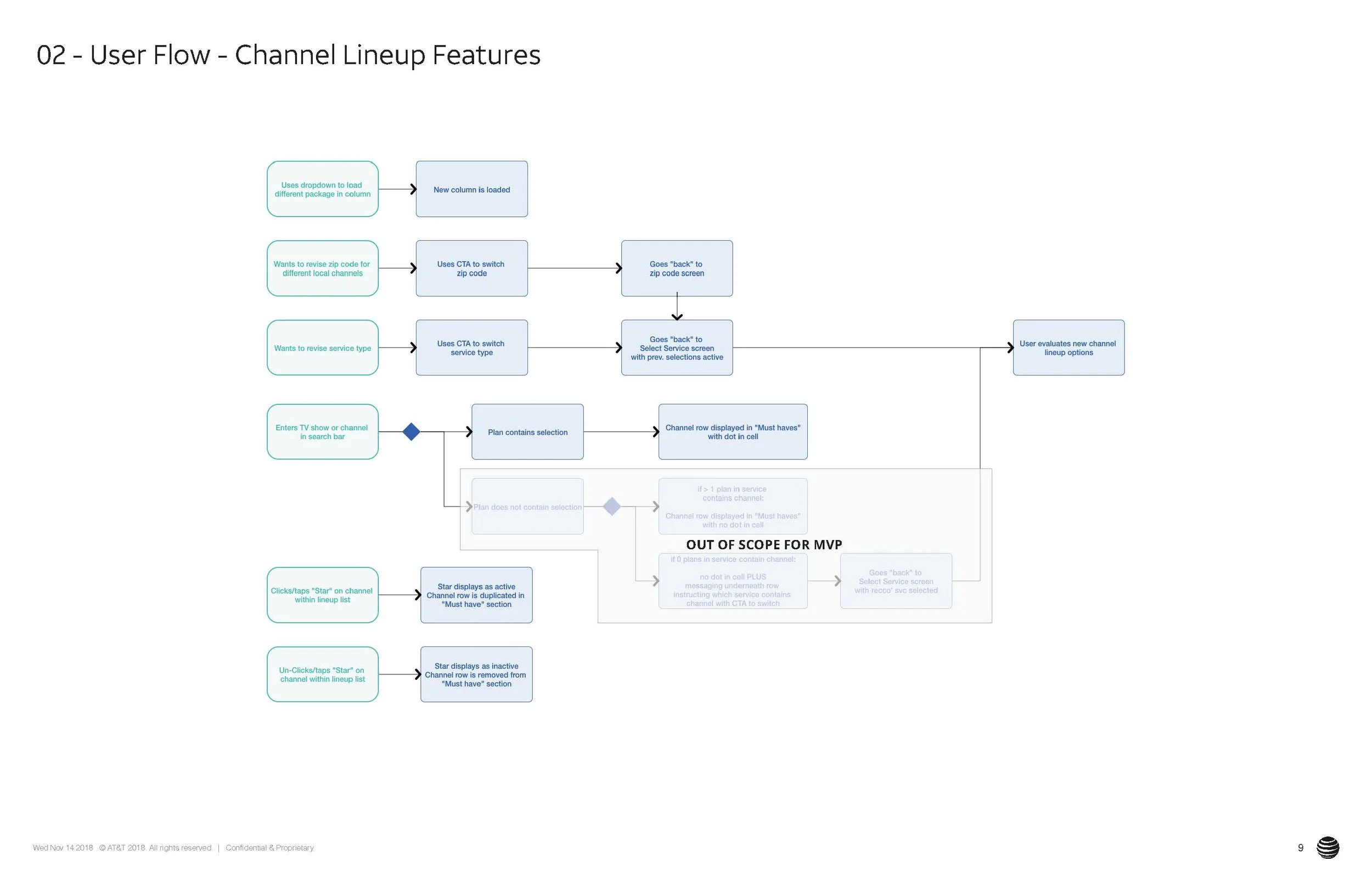Image resolution: width=1372 pixels, height=889 pixels.
Task: Select the faded diamond after 'Plan does not contain selection'
Action: click(612, 506)
